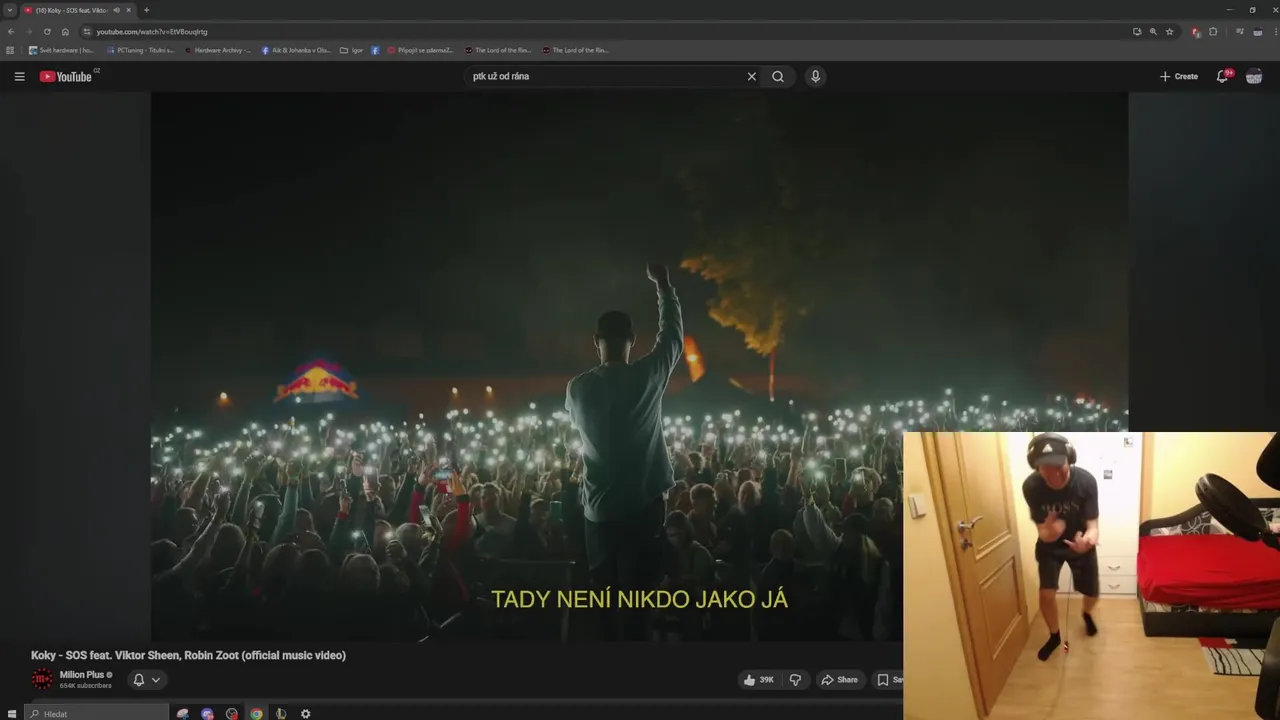Go back in browser history
1280x720 pixels.
[11, 32]
